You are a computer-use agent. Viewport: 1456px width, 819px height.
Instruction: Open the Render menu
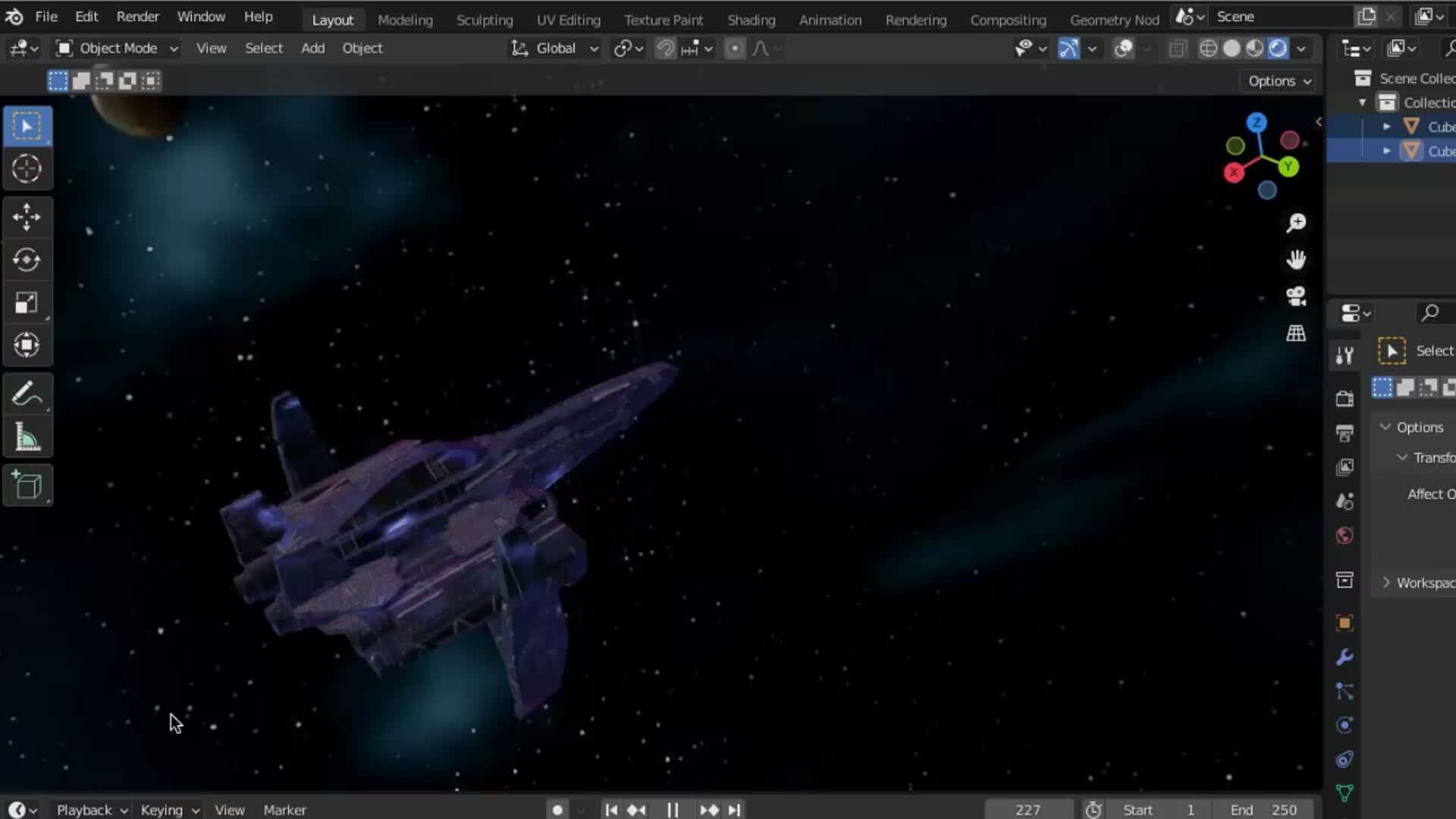point(137,17)
